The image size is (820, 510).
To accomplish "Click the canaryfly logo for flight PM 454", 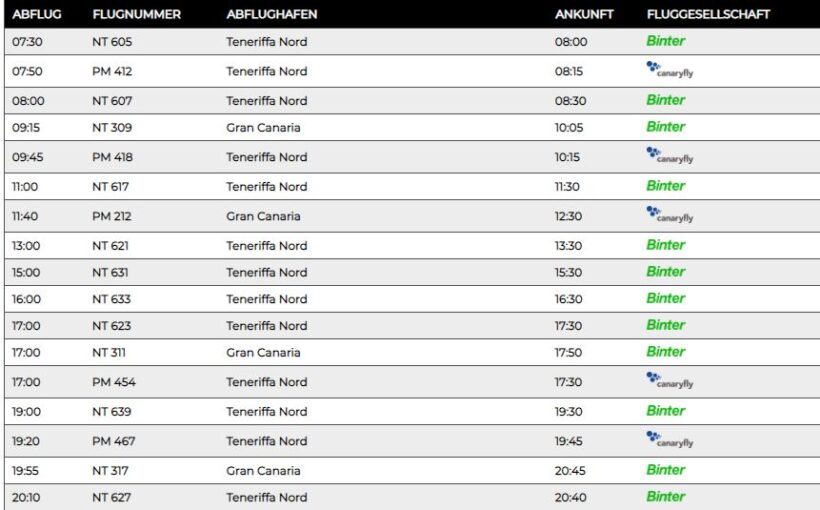I will [x=670, y=381].
